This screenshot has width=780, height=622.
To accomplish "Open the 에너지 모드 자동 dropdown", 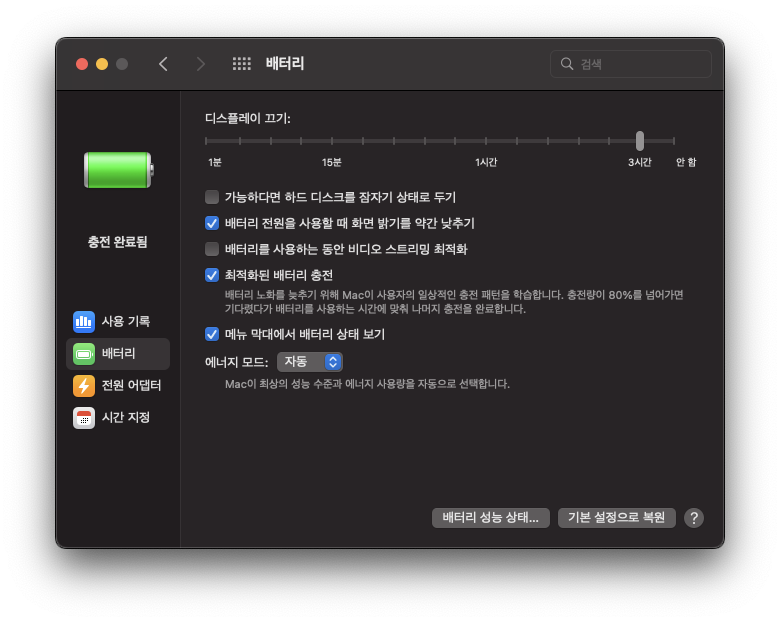I will tap(309, 362).
